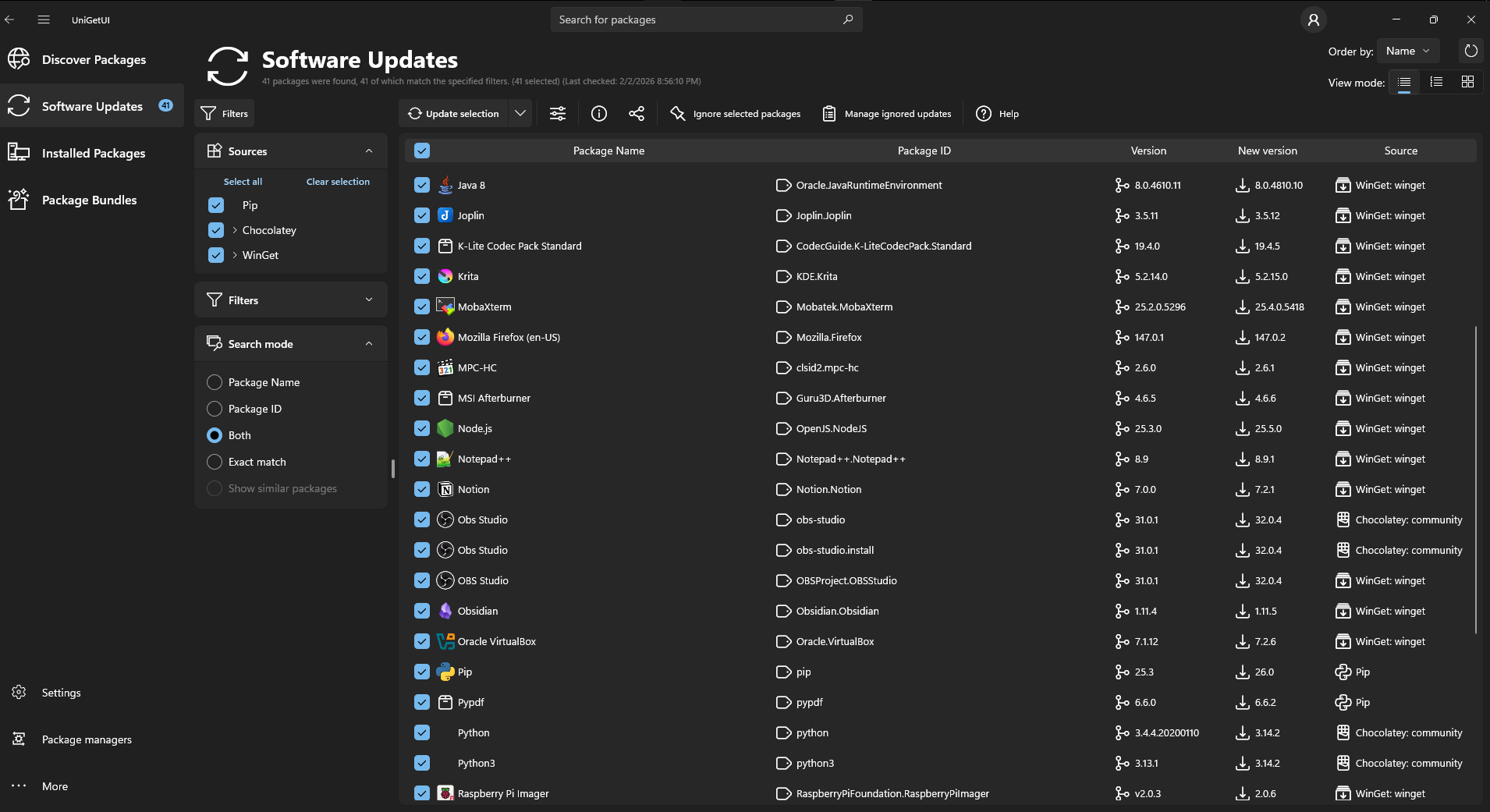
Task: Select Package ID search mode
Action: pos(215,409)
